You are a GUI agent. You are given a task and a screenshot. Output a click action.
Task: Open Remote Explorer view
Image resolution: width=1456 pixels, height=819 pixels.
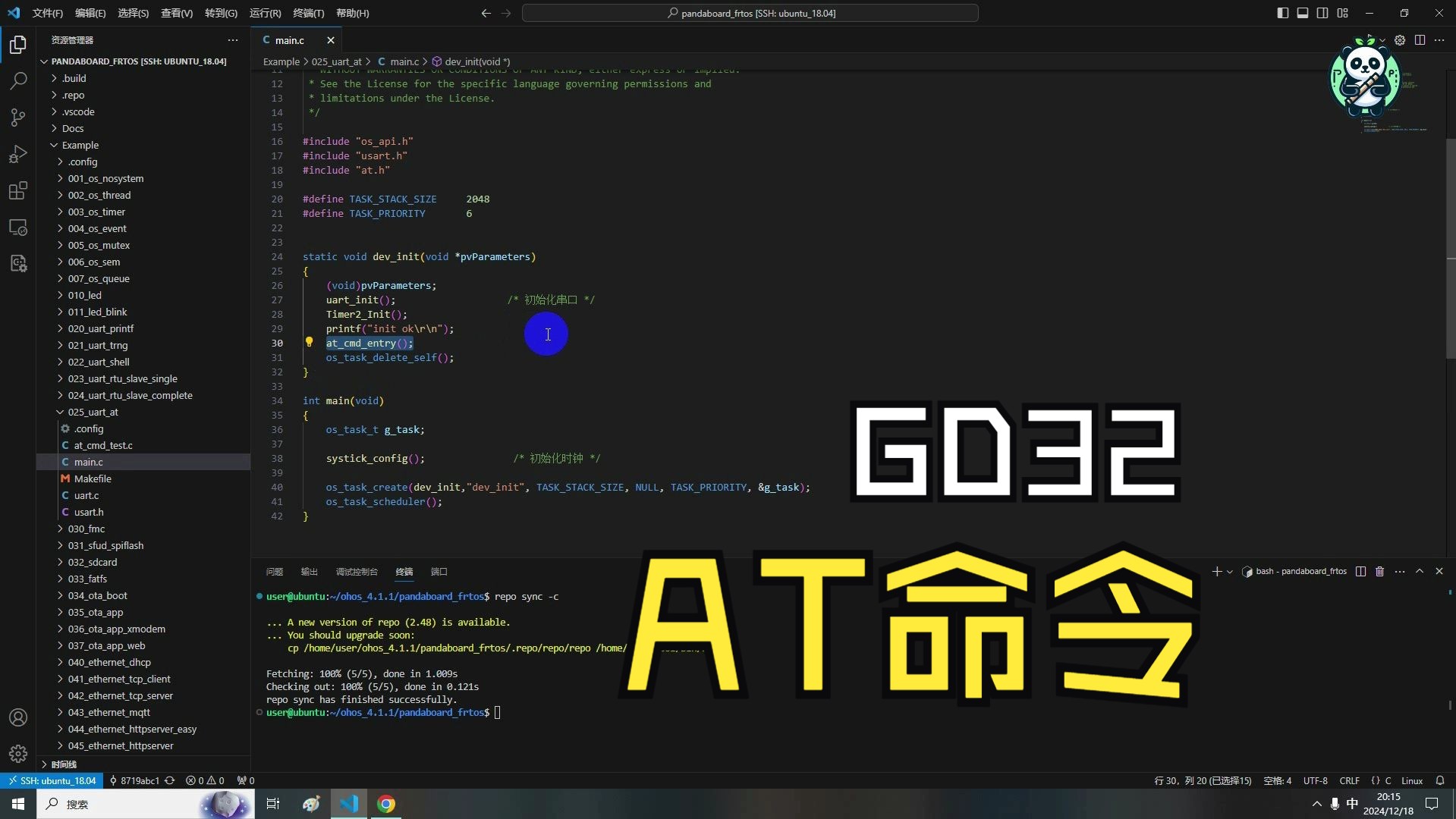[x=18, y=227]
